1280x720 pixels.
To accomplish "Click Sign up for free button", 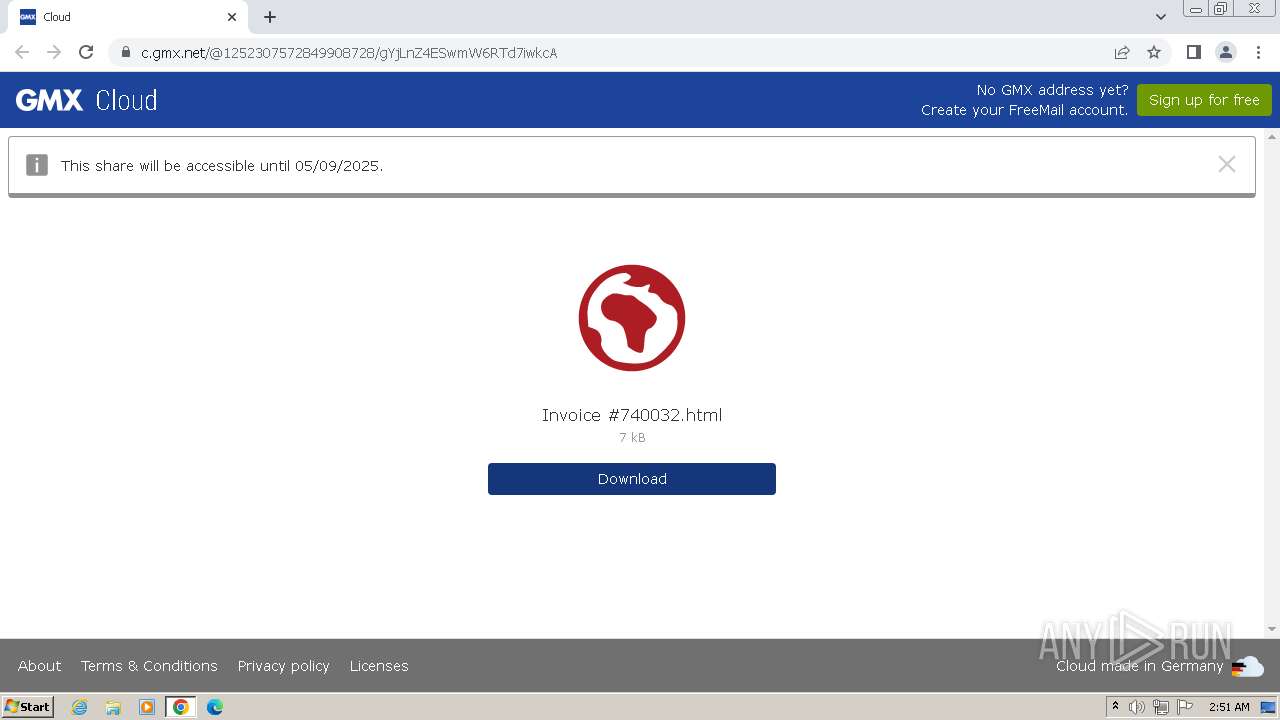I will [x=1204, y=100].
